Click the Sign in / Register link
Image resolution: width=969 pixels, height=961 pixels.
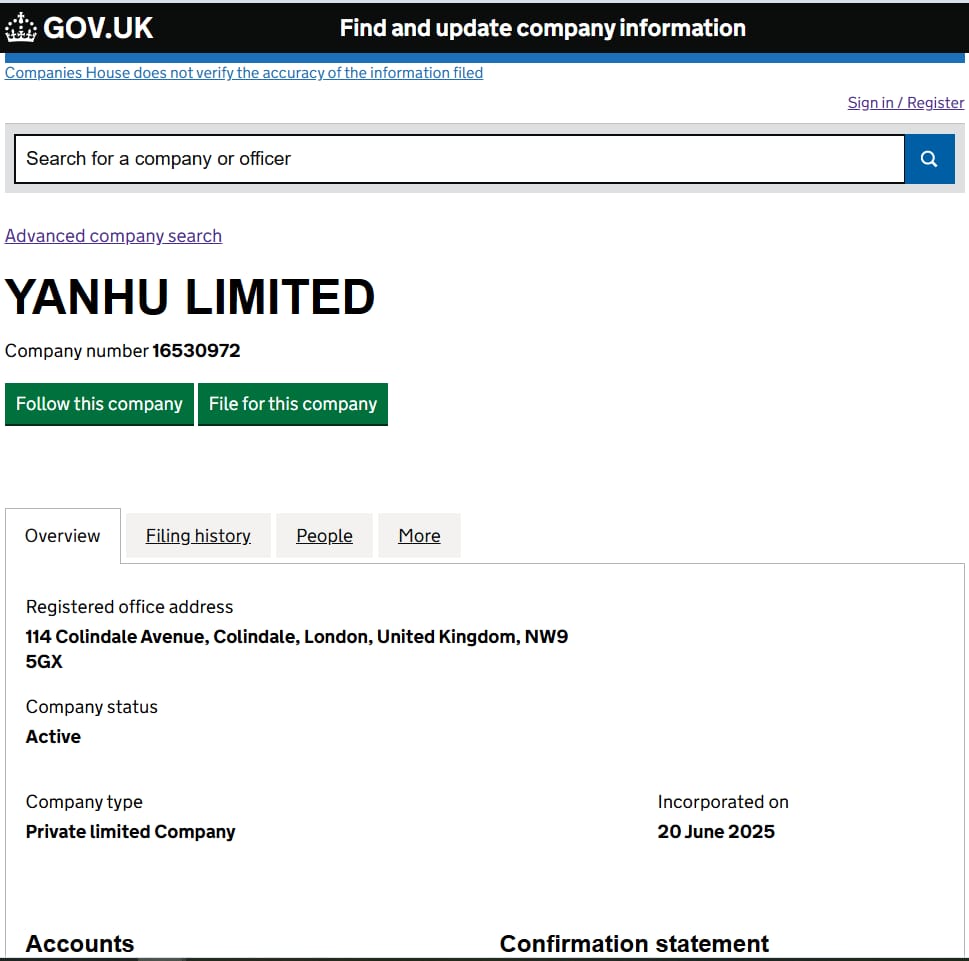click(905, 102)
